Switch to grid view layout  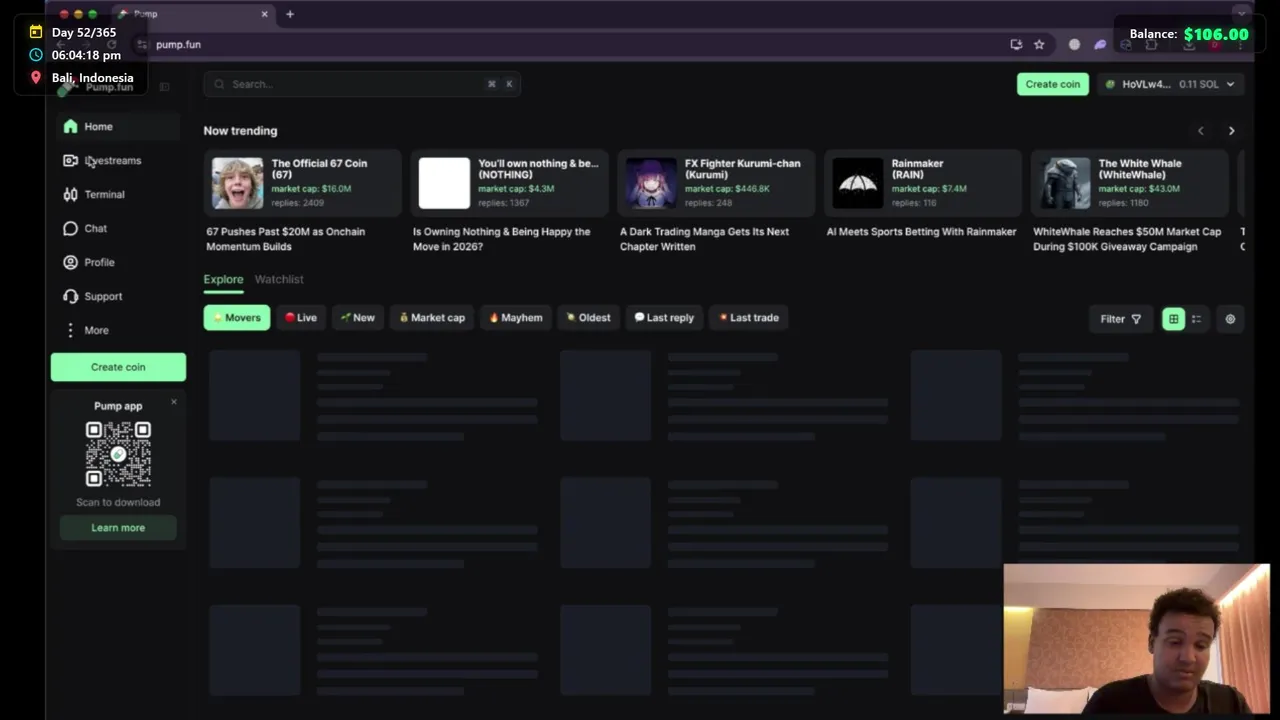[x=1173, y=319]
